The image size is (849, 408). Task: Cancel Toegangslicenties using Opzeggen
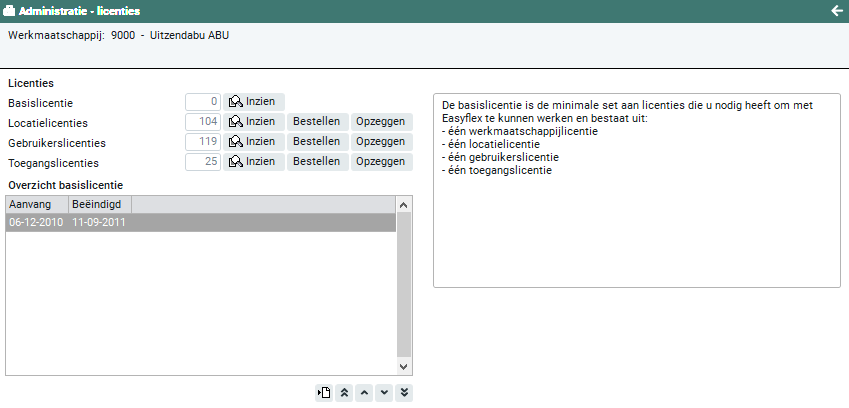[381, 162]
